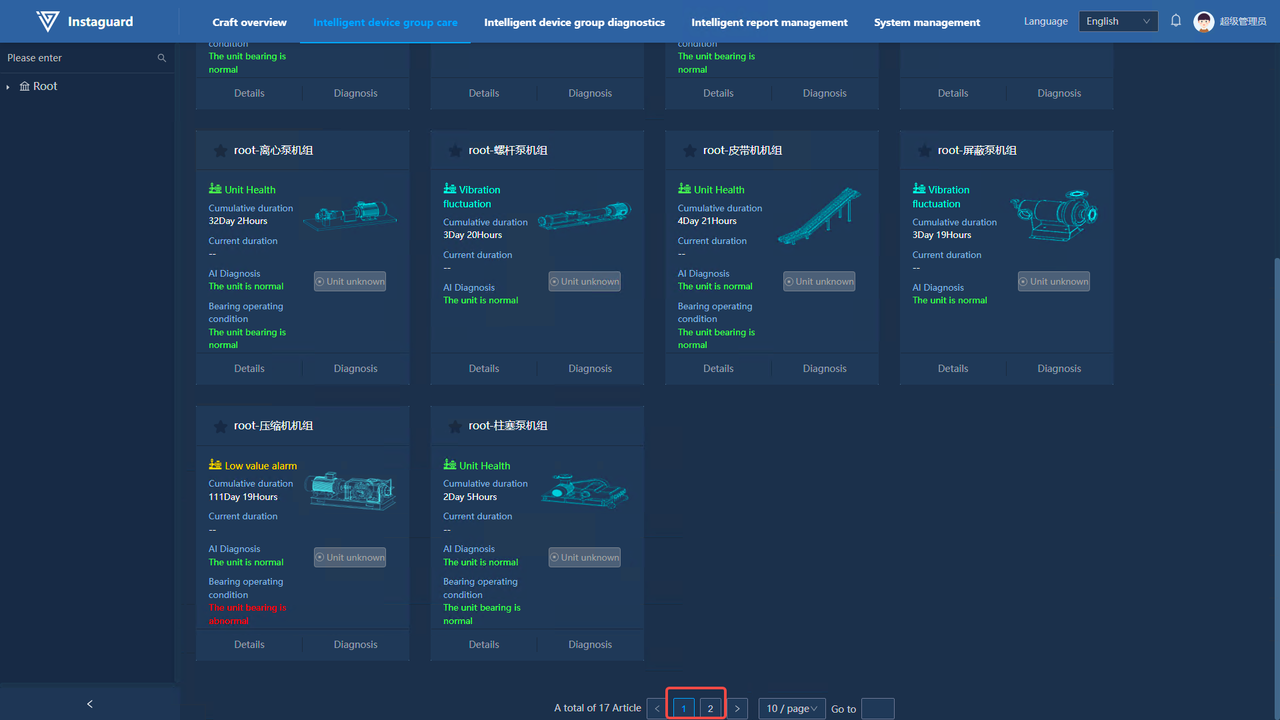Click Unit Health status icon on root-皮带机机组
The width and height of the screenshot is (1280, 720).
pos(684,189)
